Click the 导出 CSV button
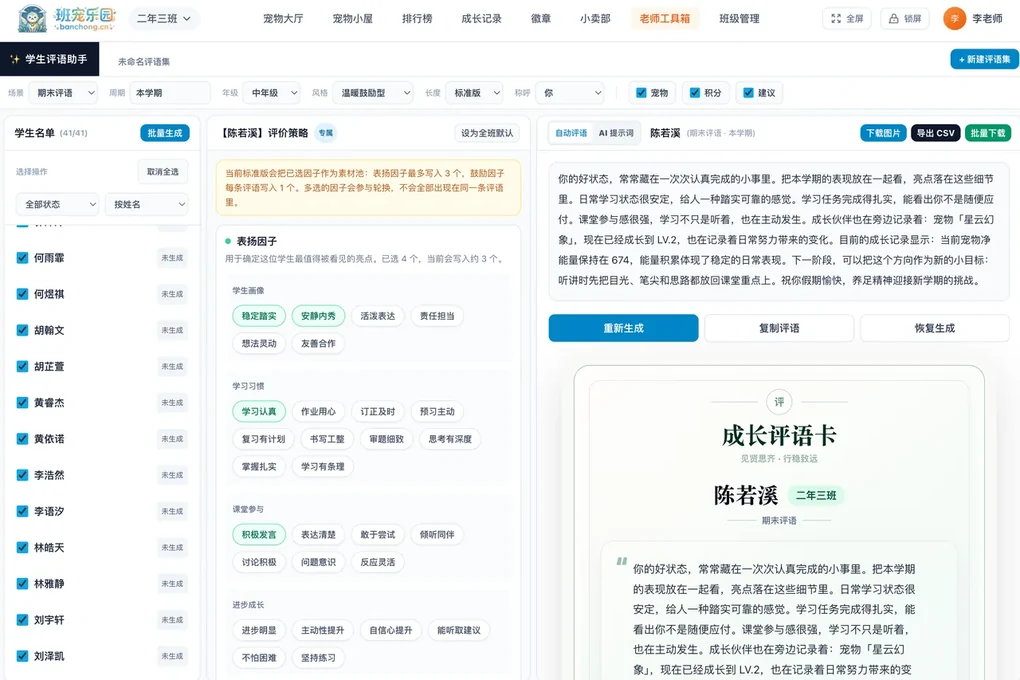This screenshot has height=680, width=1020. point(935,133)
